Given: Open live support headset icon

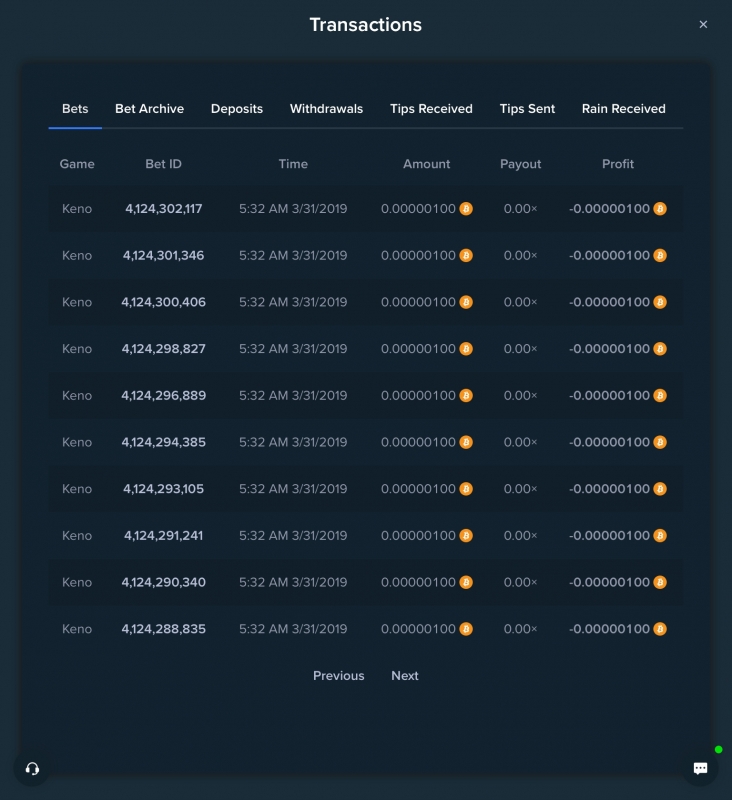Looking at the screenshot, I should 32,768.
